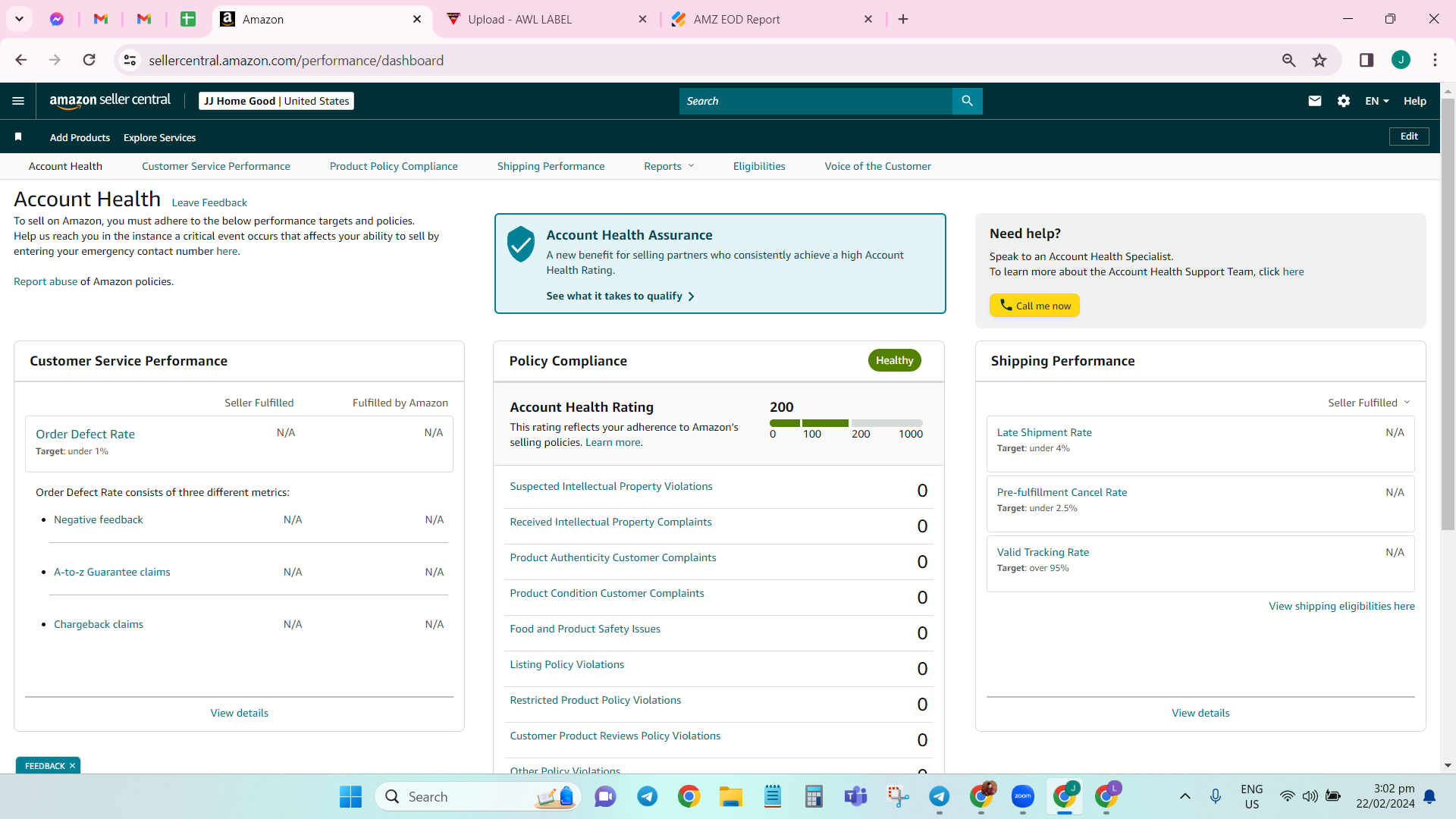Expand the Reports menu dropdown
This screenshot has height=819, width=1456.
[669, 166]
